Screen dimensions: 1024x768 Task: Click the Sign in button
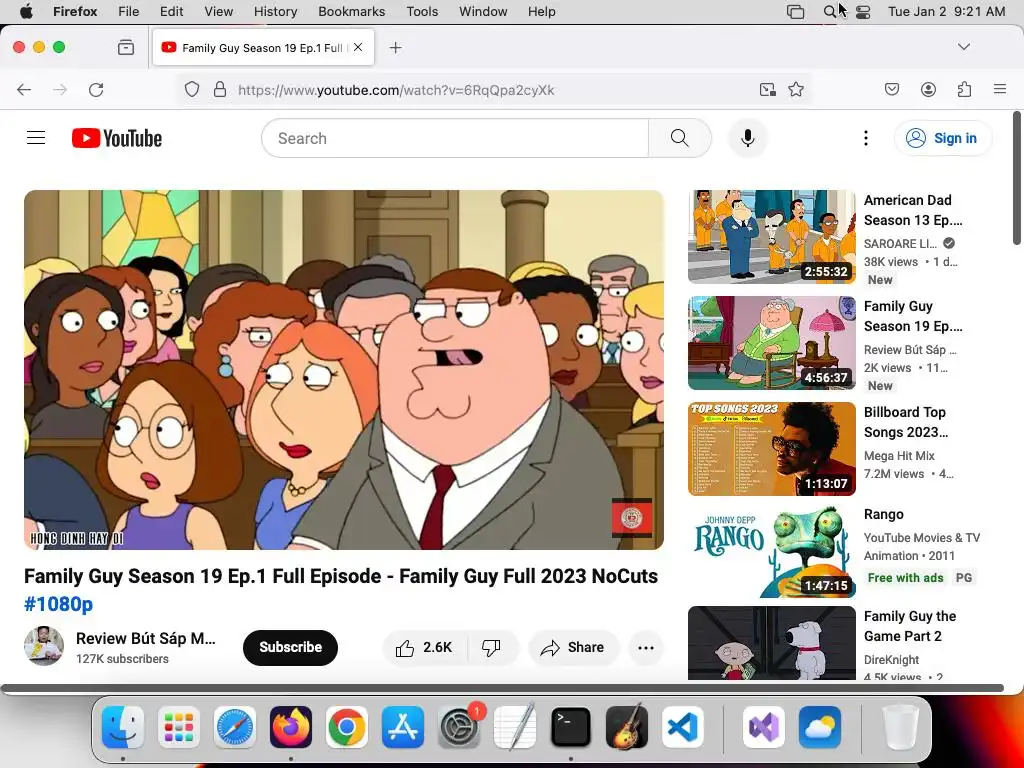pyautogui.click(x=942, y=138)
